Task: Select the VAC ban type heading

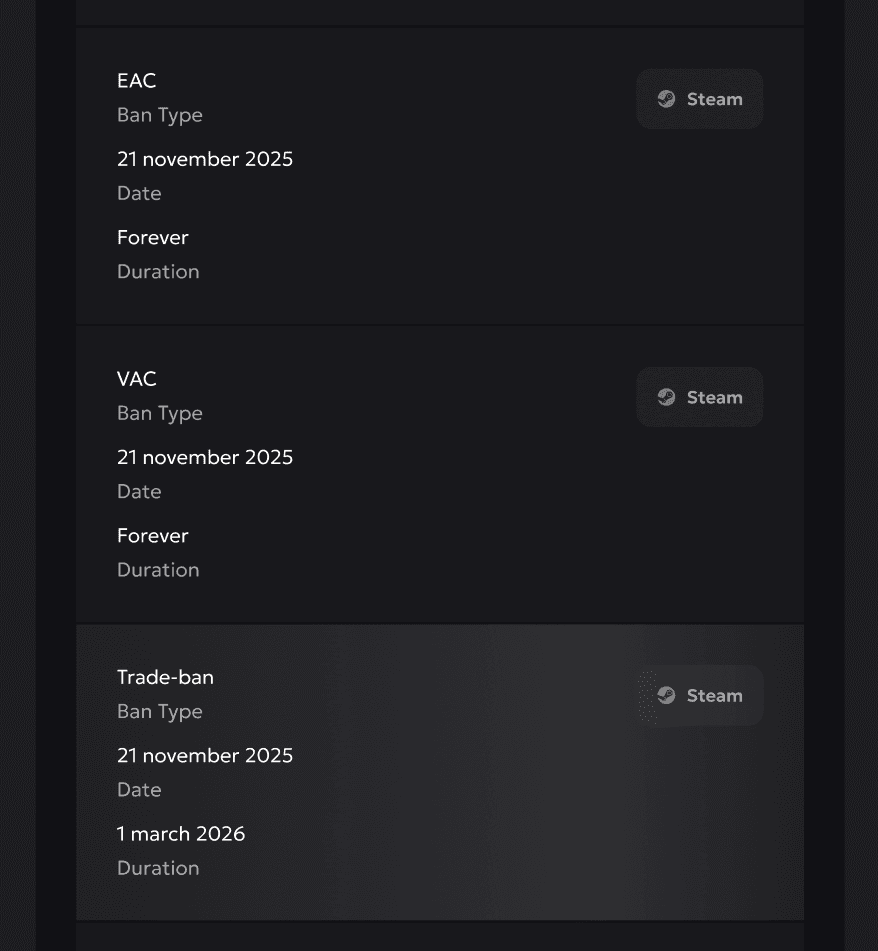Action: click(x=136, y=379)
